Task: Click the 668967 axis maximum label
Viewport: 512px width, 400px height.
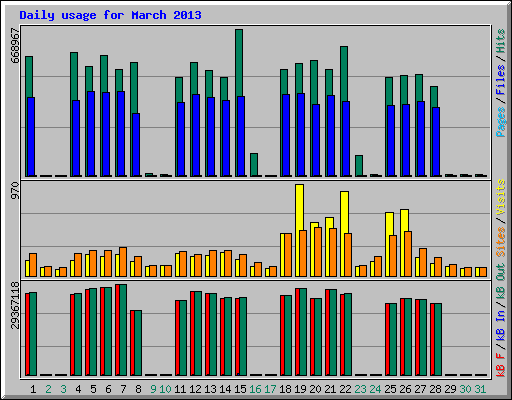Action: [x=15, y=46]
